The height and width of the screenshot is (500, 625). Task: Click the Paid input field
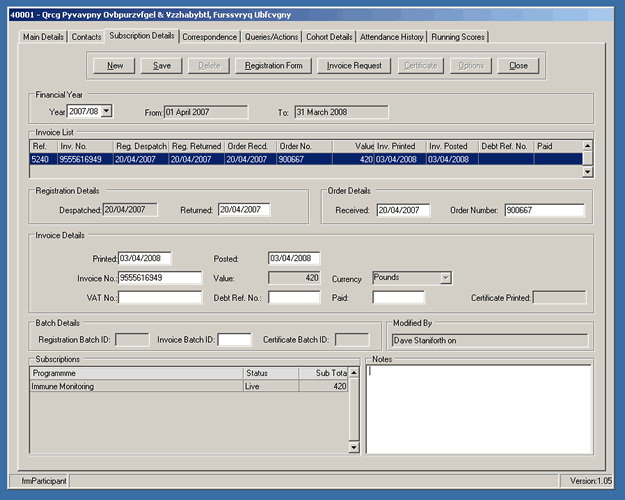point(399,297)
